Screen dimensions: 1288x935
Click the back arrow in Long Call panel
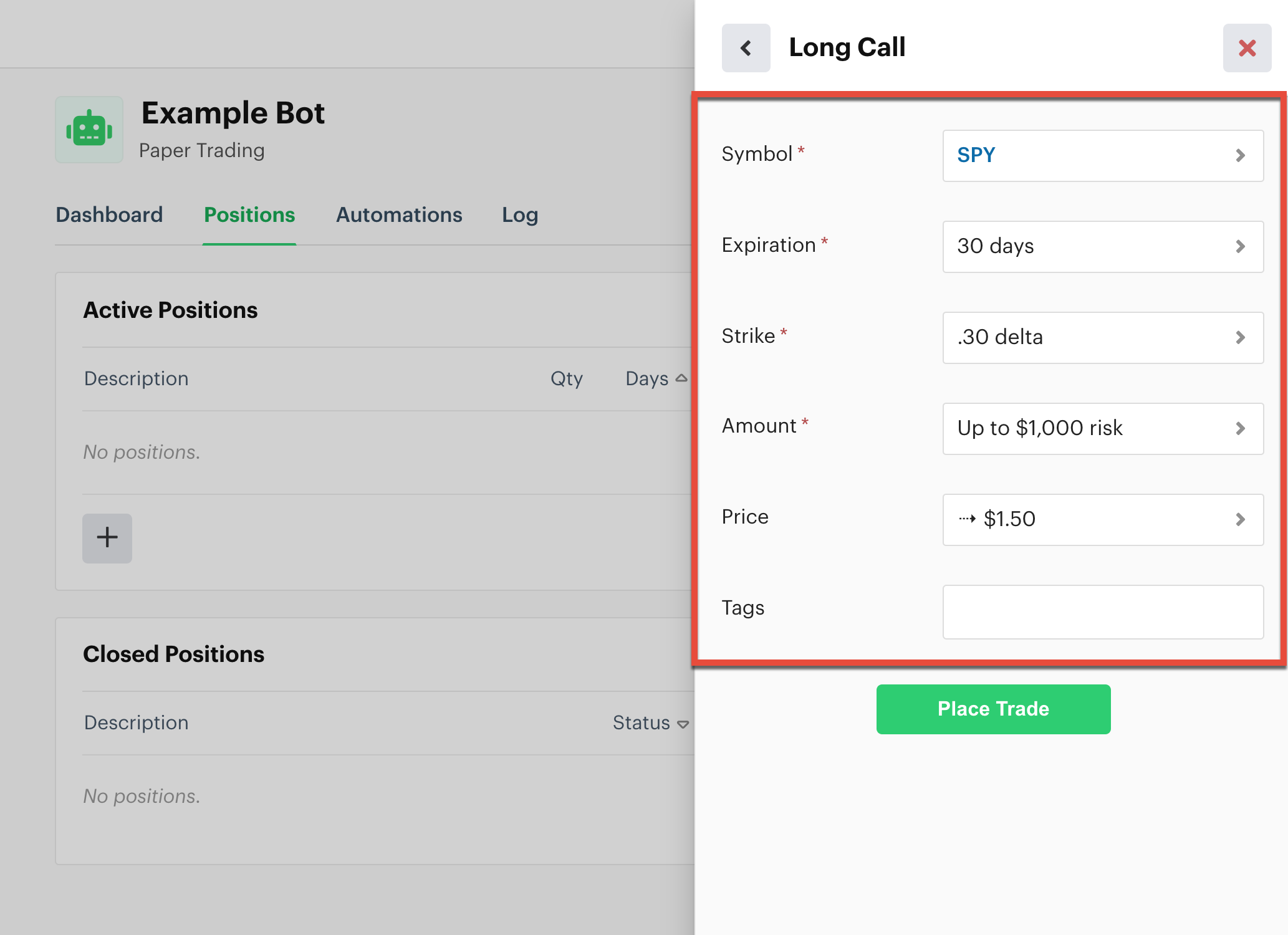pyautogui.click(x=746, y=48)
